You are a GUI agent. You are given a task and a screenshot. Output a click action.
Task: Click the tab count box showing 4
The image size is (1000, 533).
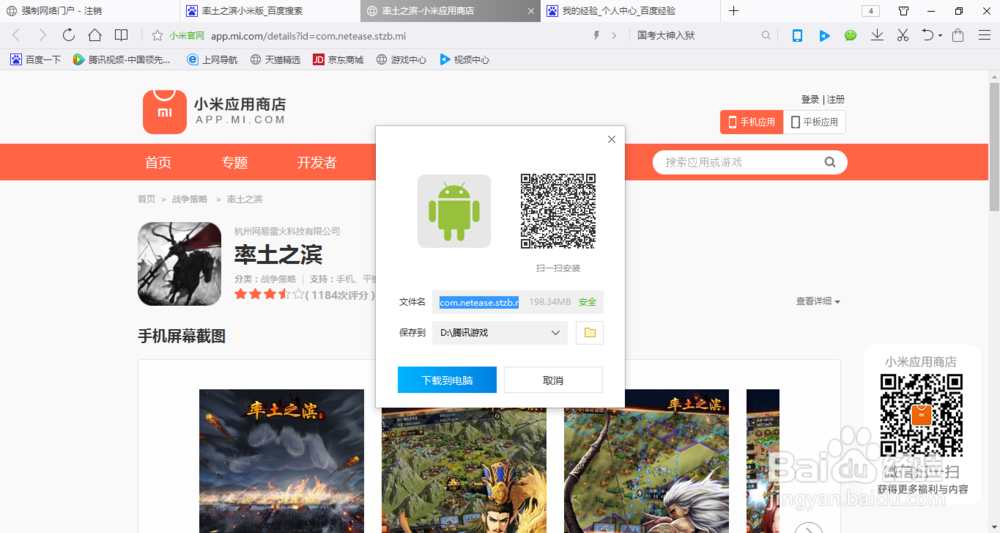[x=871, y=11]
